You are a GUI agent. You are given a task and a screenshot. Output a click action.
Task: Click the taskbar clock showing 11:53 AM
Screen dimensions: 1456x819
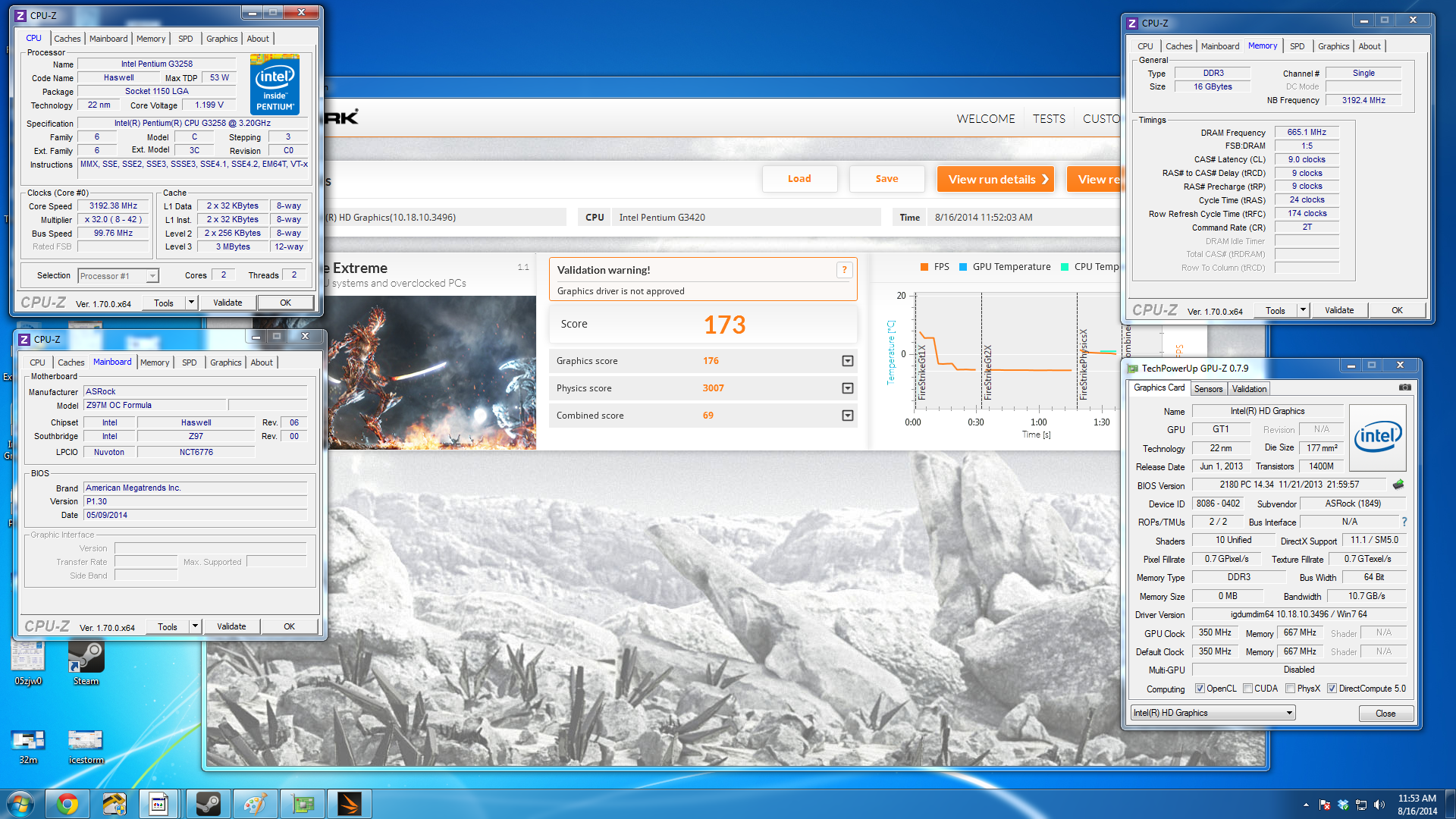(1417, 805)
